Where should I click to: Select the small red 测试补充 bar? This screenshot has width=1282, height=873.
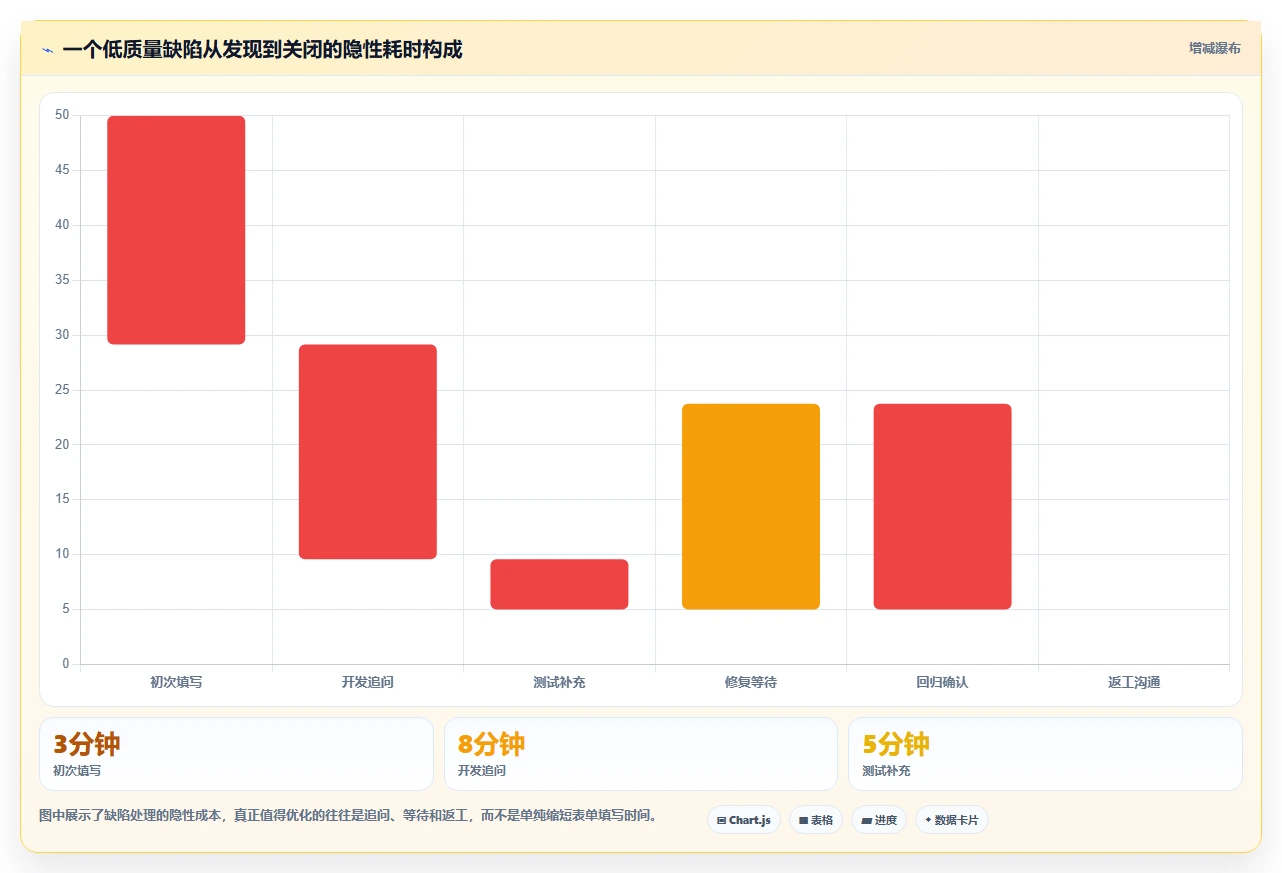(x=559, y=584)
